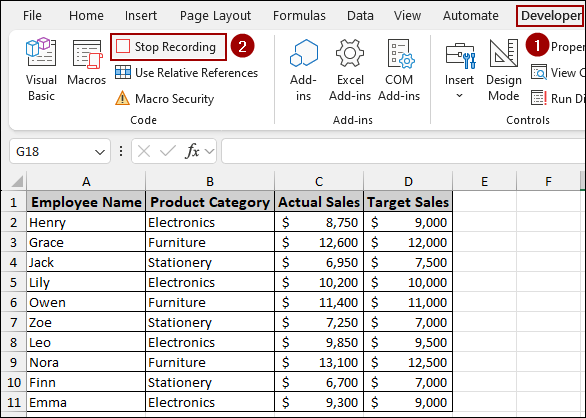Select the cell containing Finn
The image size is (586, 418).
pos(86,382)
